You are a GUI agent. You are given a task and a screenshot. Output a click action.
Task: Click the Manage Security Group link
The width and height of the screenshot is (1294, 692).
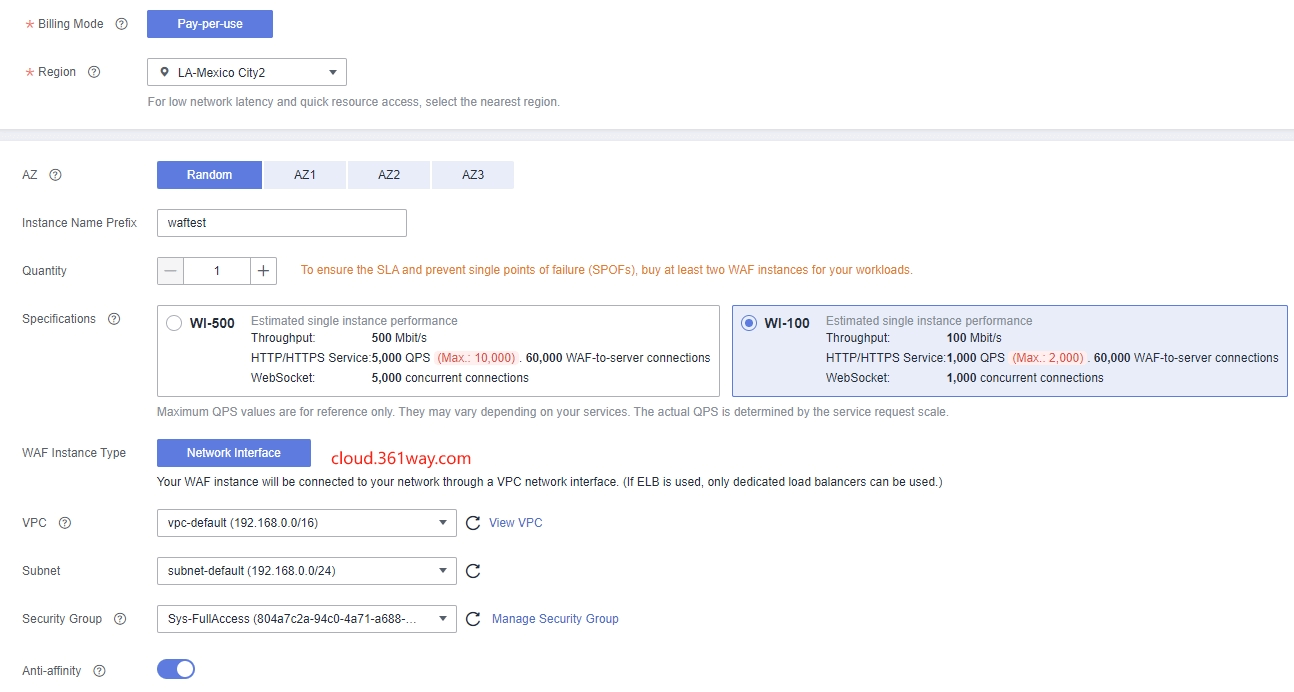tap(554, 618)
